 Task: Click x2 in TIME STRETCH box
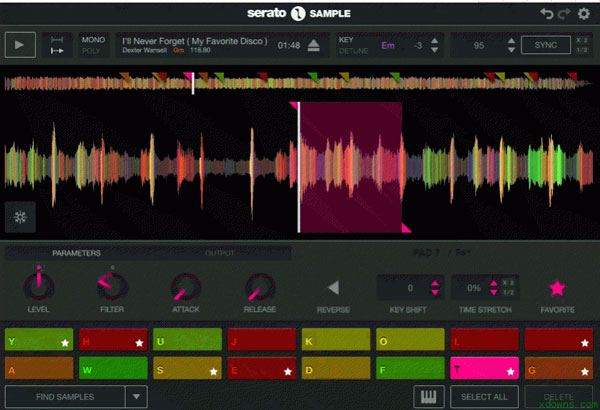click(508, 283)
